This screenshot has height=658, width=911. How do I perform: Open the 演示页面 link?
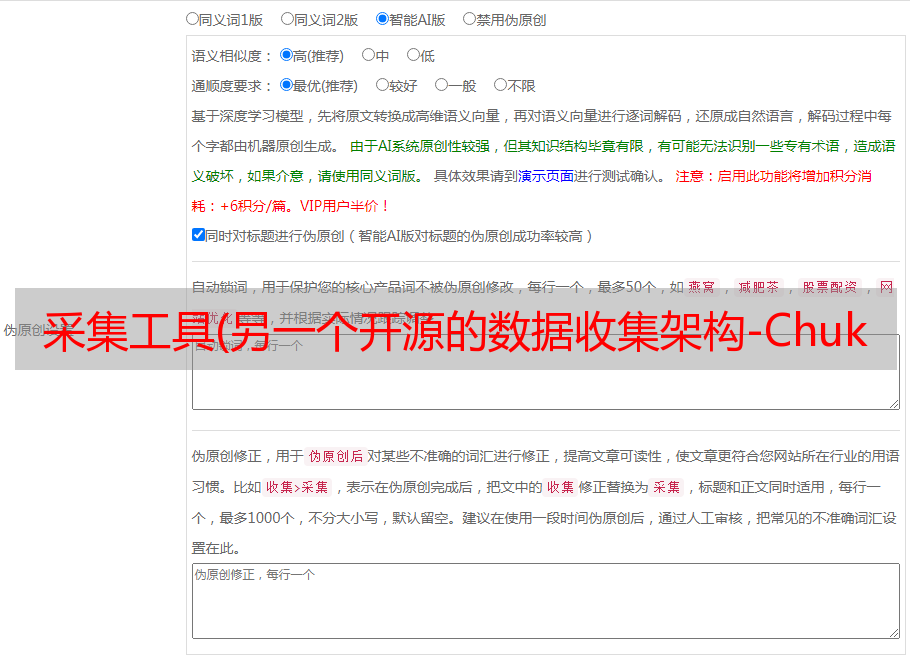545,176
